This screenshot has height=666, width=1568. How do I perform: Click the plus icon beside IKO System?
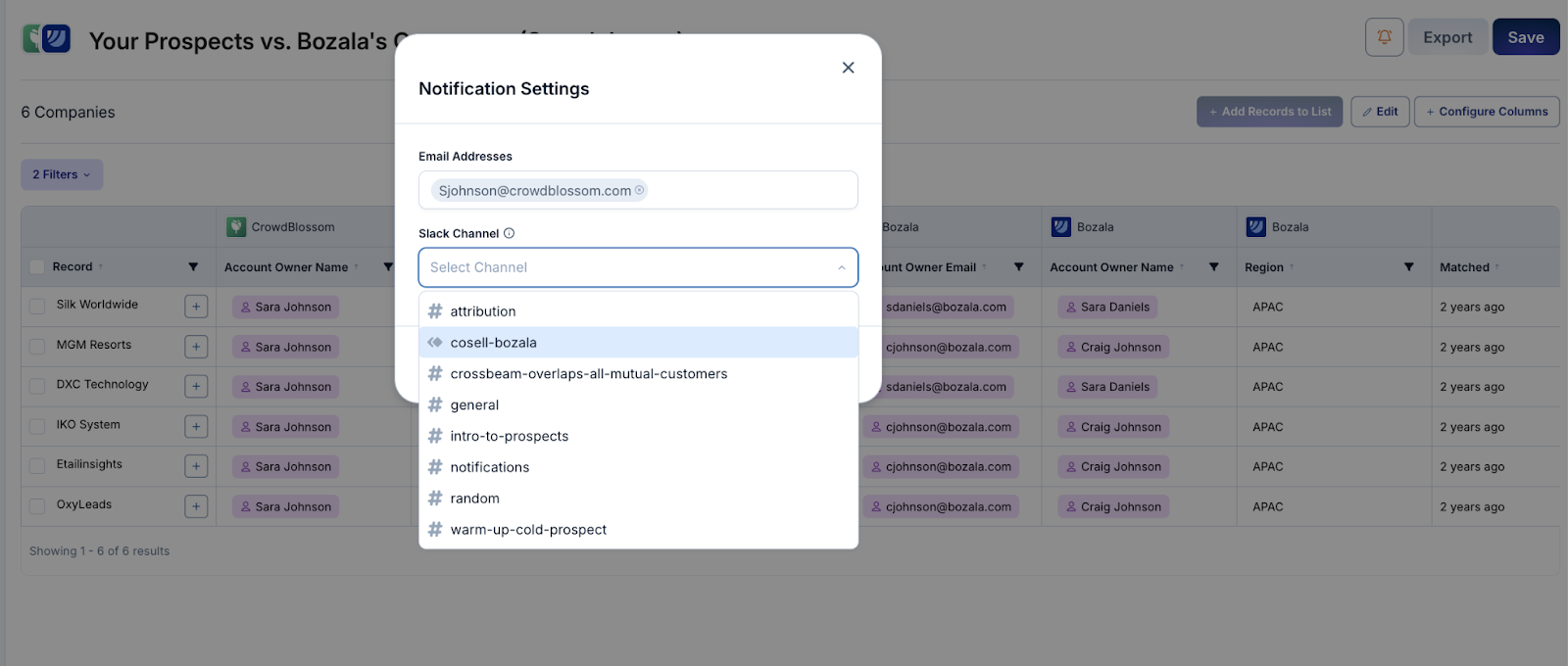pyautogui.click(x=196, y=426)
